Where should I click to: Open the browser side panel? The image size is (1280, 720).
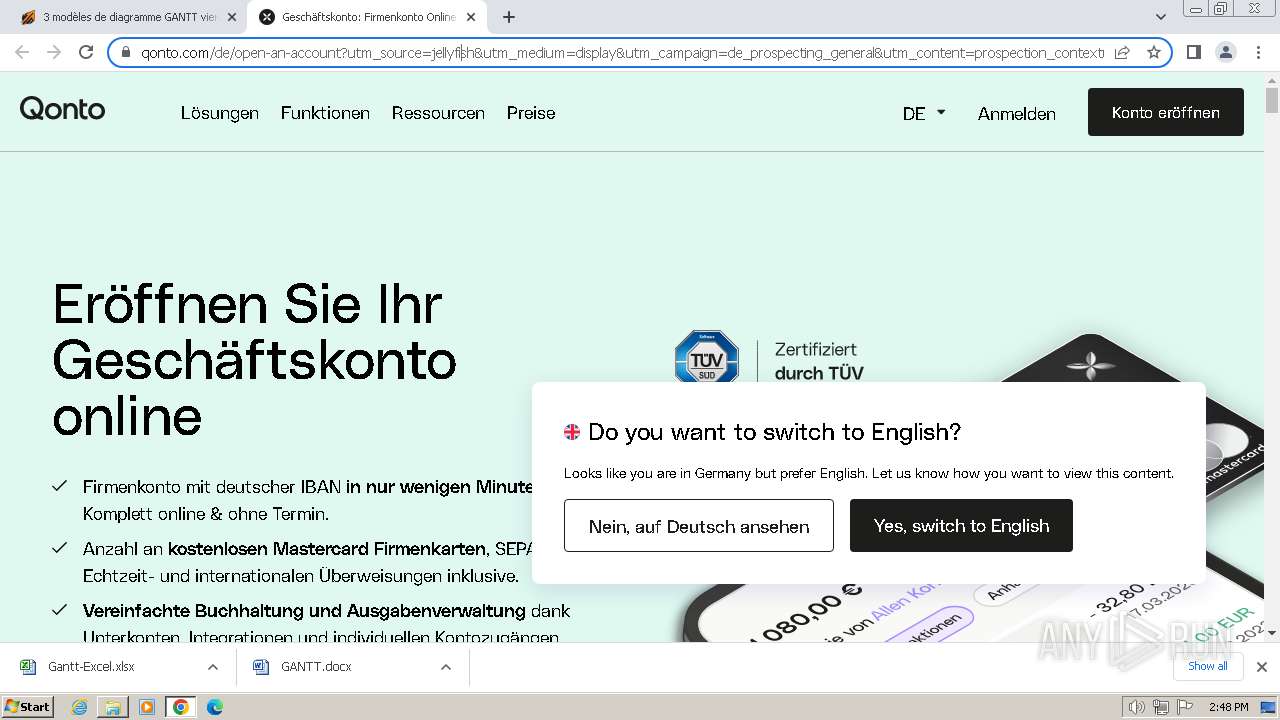(x=1193, y=52)
